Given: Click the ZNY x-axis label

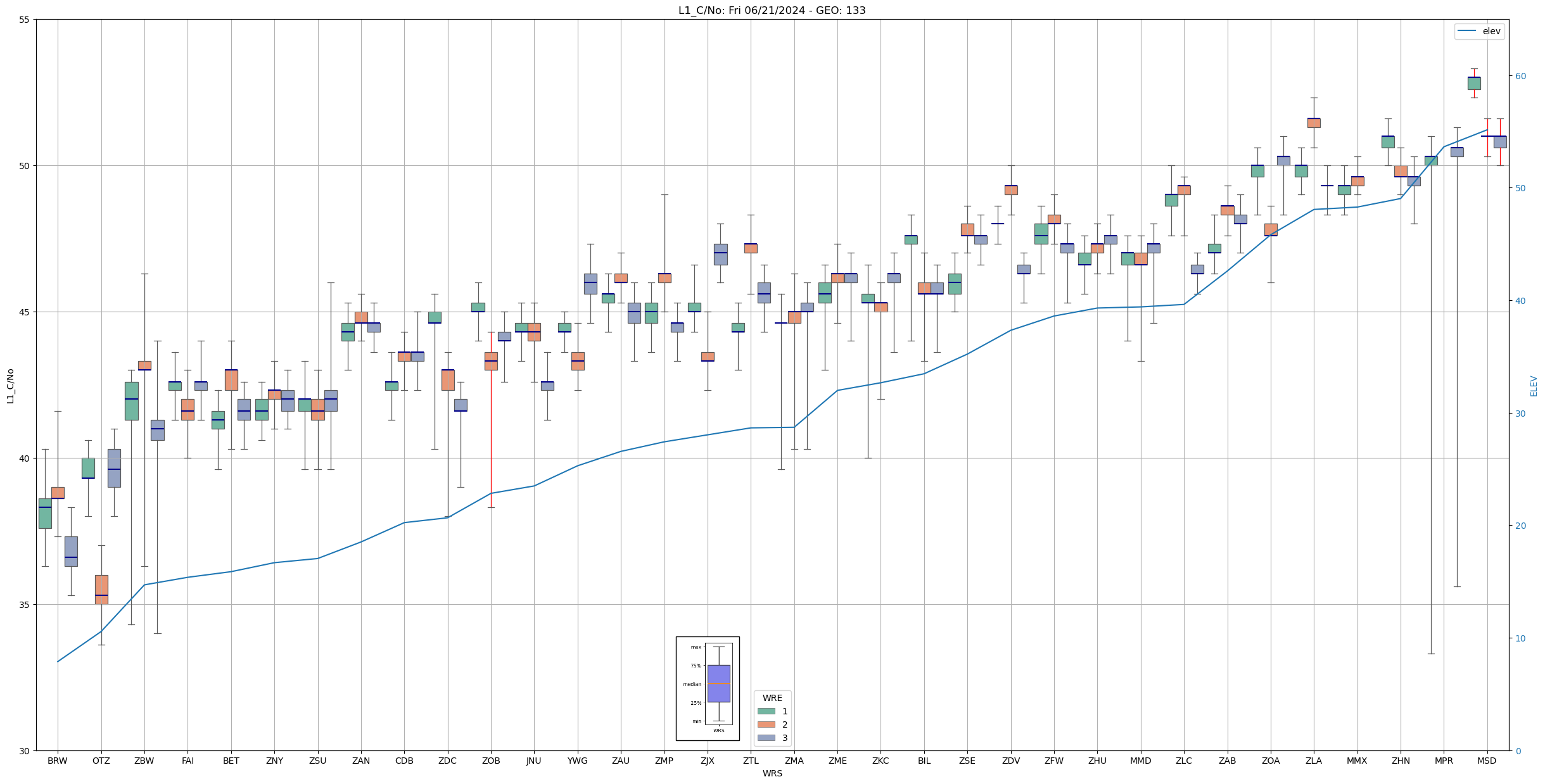Looking at the screenshot, I should pyautogui.click(x=274, y=761).
